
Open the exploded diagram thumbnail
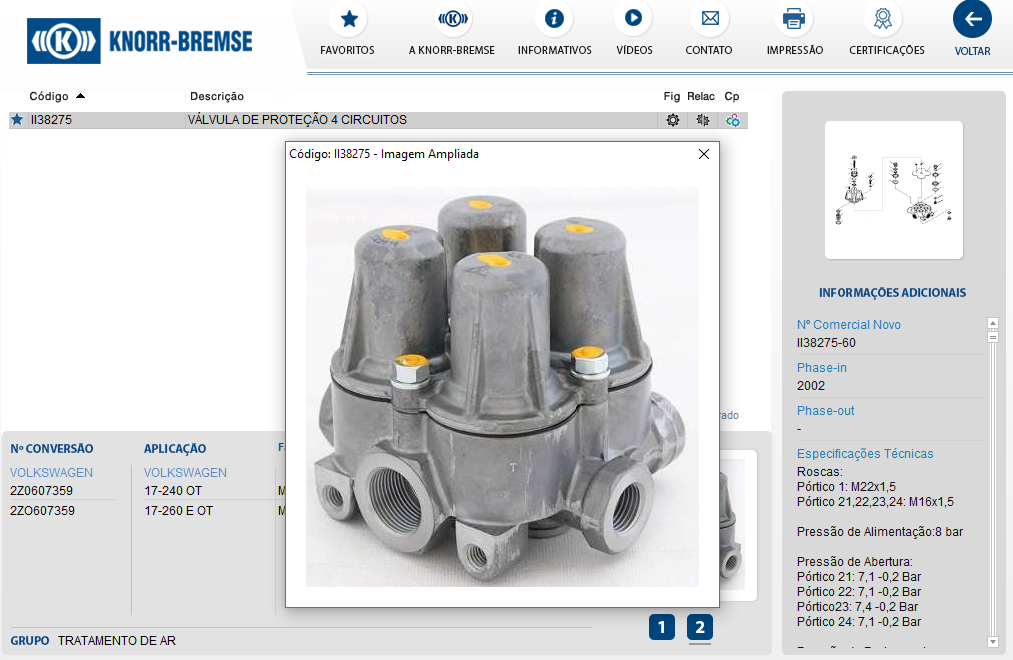click(x=893, y=190)
